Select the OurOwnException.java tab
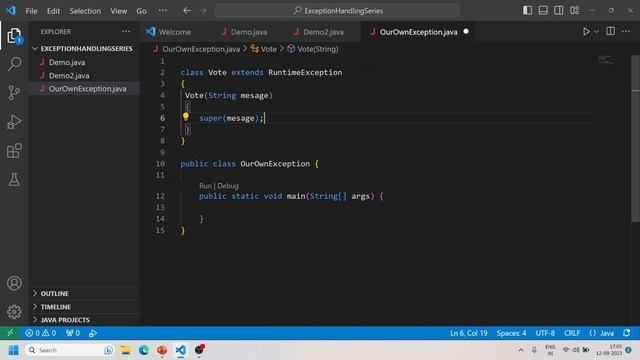640x360 pixels. tap(418, 32)
